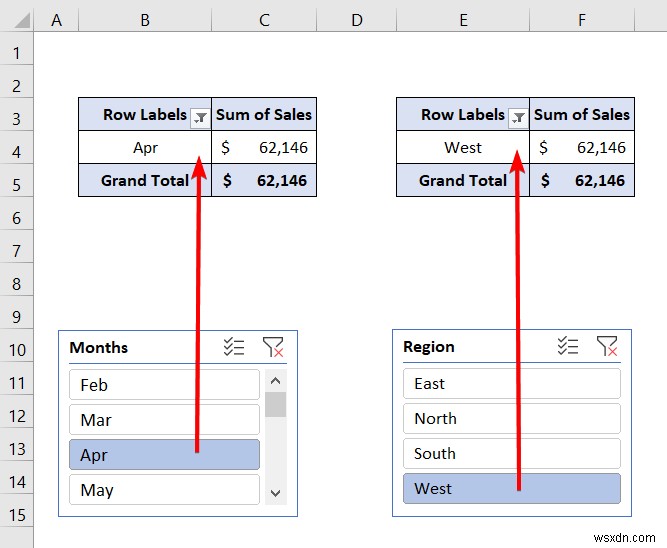The width and height of the screenshot is (667, 548).
Task: Toggle Multi-Select in Months slicer
Action: coord(234,347)
